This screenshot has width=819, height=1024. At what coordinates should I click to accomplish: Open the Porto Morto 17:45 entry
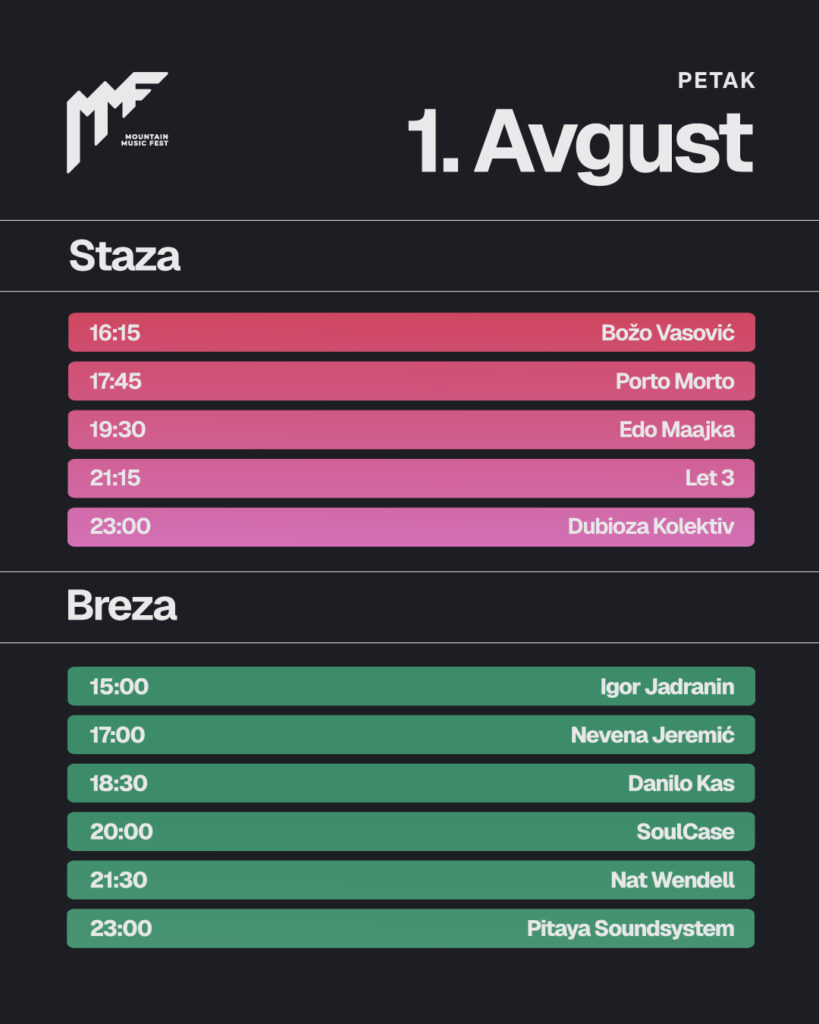click(x=410, y=381)
